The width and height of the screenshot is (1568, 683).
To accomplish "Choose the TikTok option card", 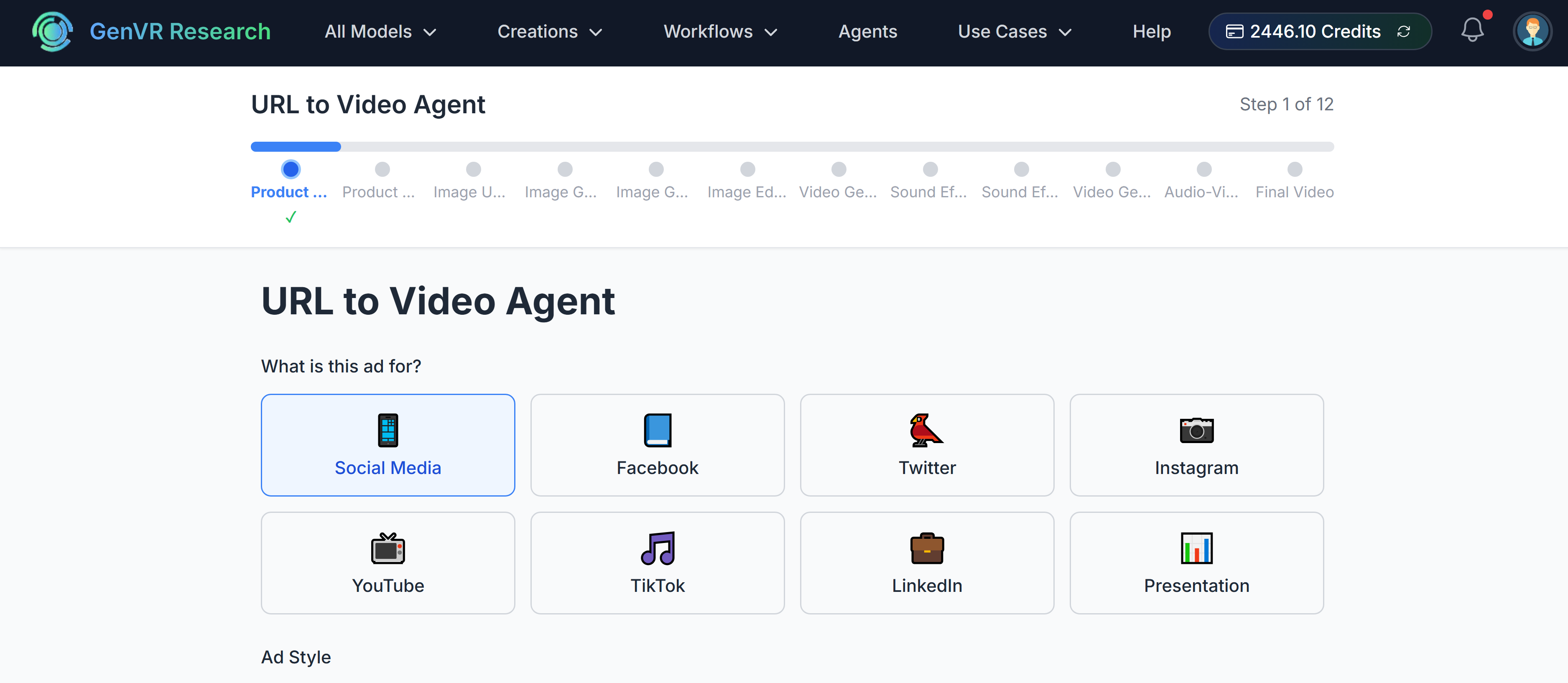I will click(658, 563).
